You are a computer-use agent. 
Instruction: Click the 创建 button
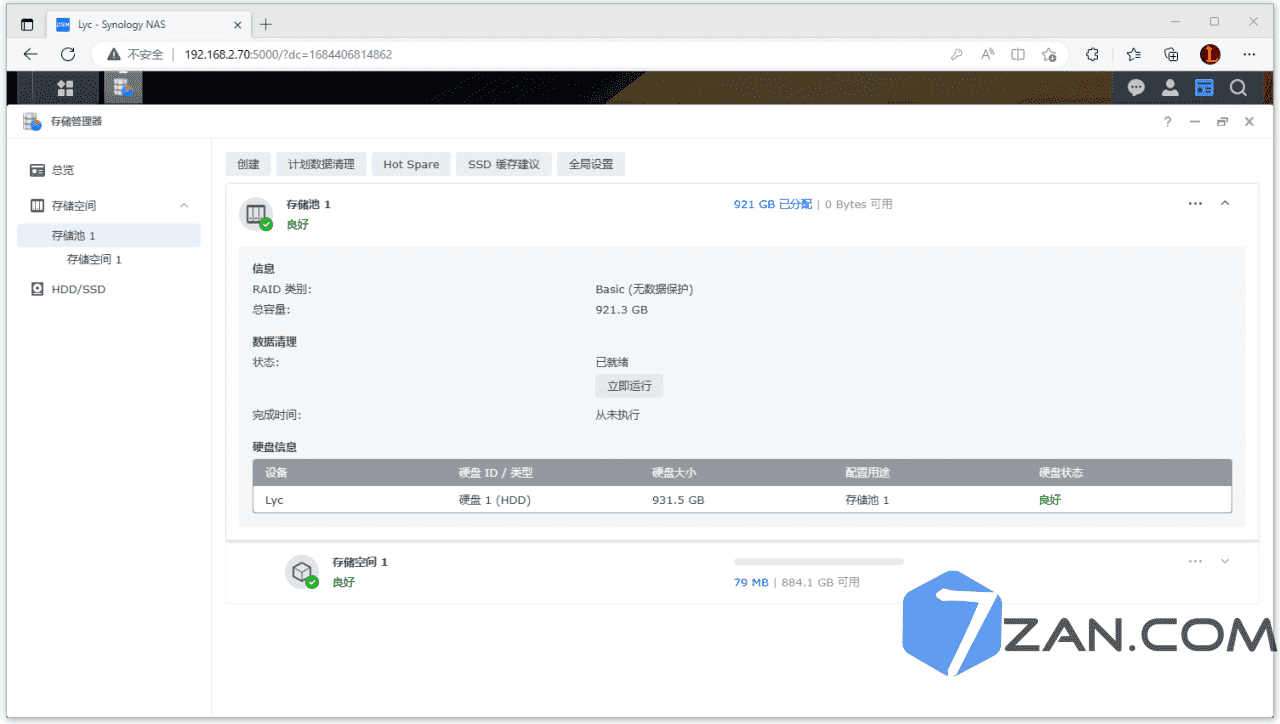point(248,164)
